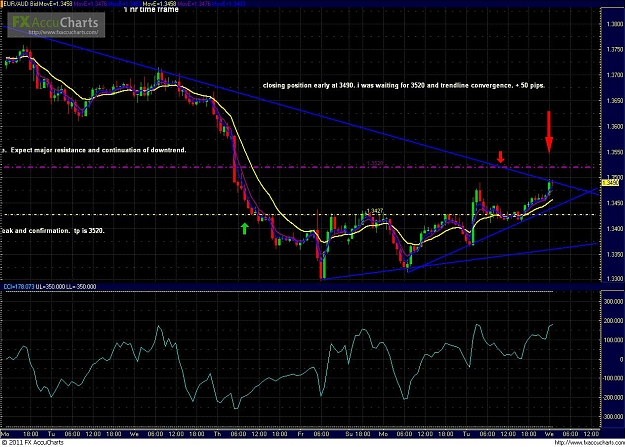Click 1.3650 on the price axis
Screen dimensions: 625x447
tap(614, 100)
